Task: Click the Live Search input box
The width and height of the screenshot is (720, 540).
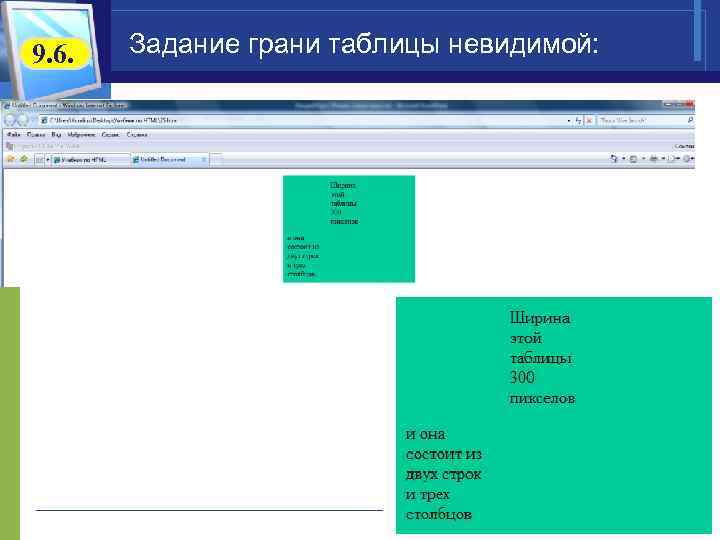Action: tap(641, 120)
